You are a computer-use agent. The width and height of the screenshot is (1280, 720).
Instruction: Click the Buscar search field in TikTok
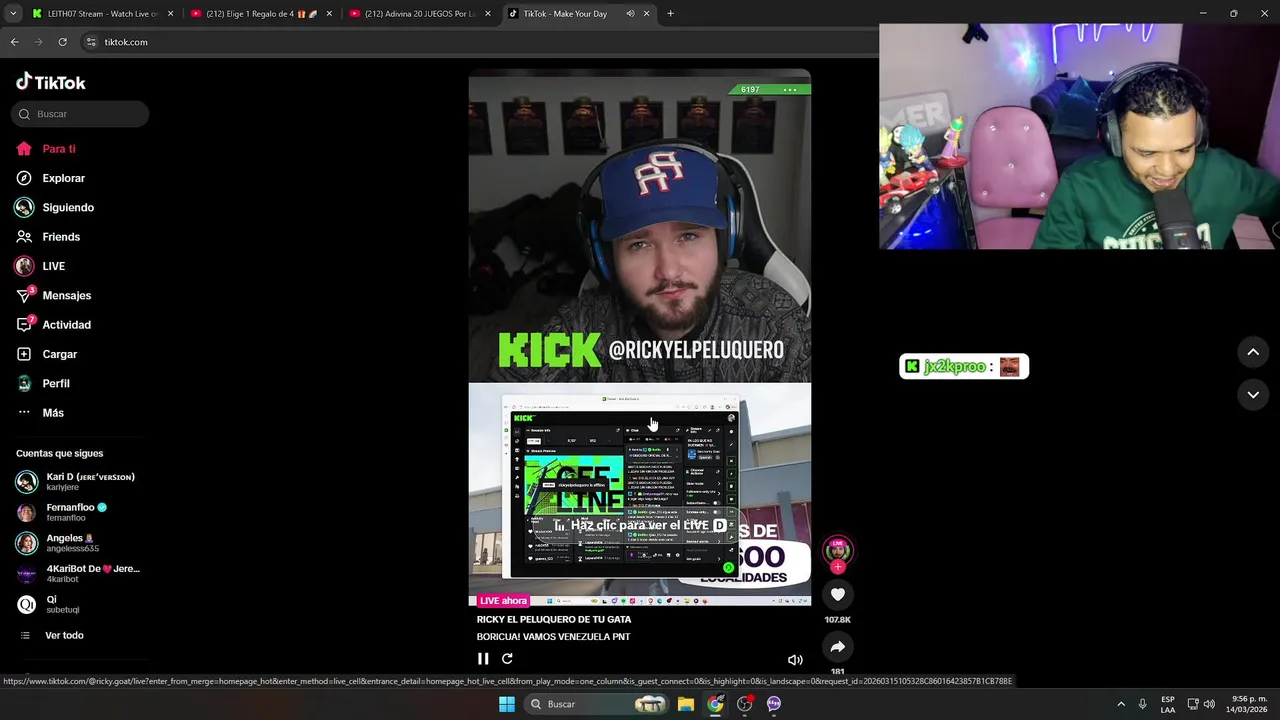(x=80, y=114)
